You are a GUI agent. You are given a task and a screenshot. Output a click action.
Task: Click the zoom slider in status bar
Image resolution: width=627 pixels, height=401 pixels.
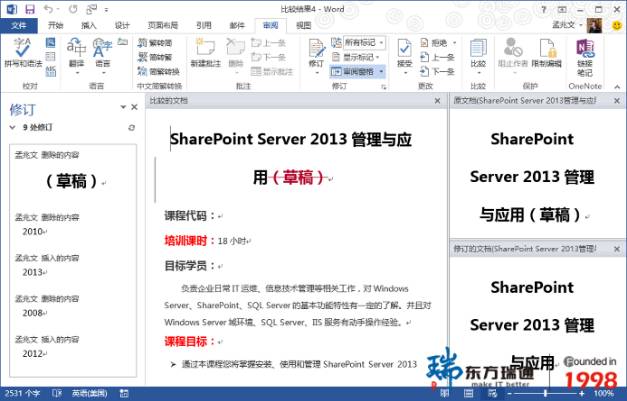[x=561, y=393]
